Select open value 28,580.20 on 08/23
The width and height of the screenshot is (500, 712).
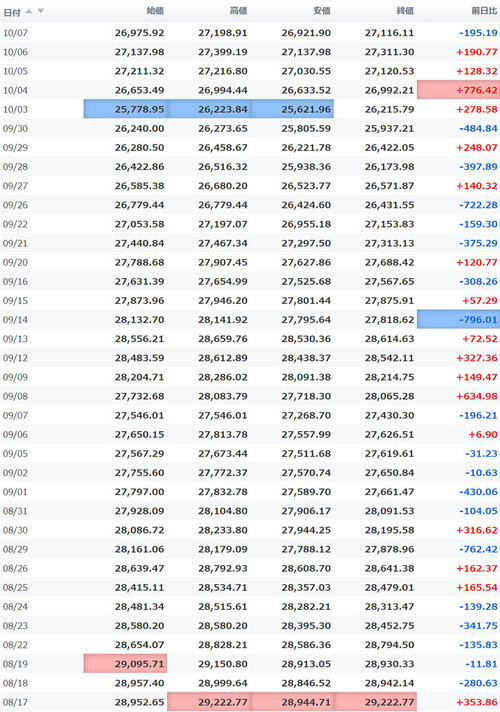[x=139, y=625]
